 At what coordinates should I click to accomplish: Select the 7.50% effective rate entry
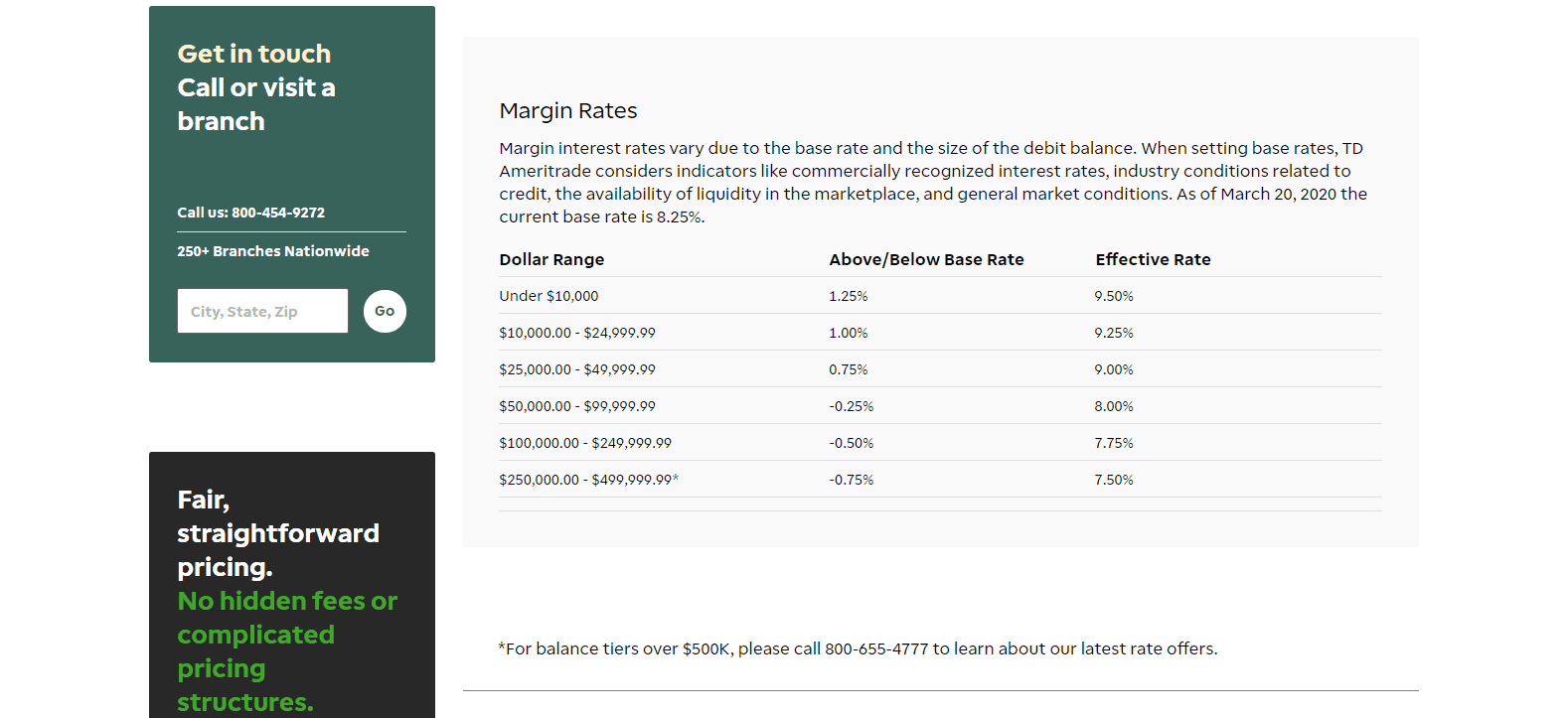tap(1113, 479)
